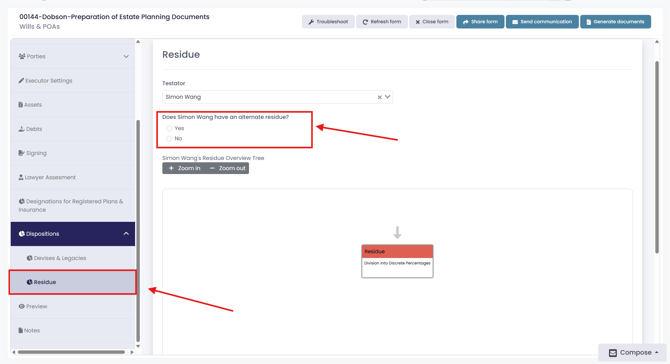Open the Testator dropdown arrow
Viewport: 670px width, 364px height.
pos(388,97)
